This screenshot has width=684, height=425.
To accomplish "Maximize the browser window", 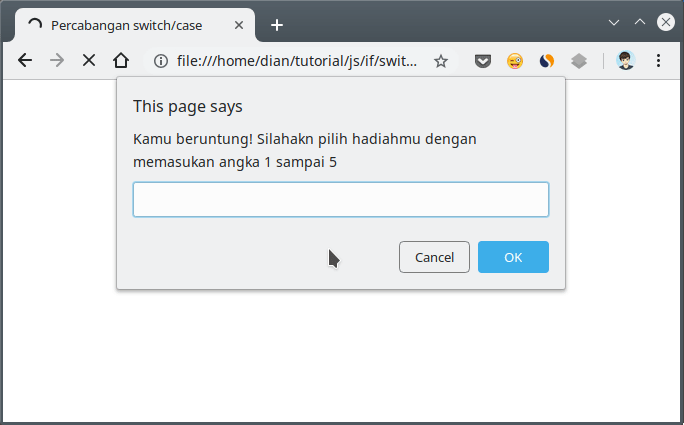I will pyautogui.click(x=639, y=21).
